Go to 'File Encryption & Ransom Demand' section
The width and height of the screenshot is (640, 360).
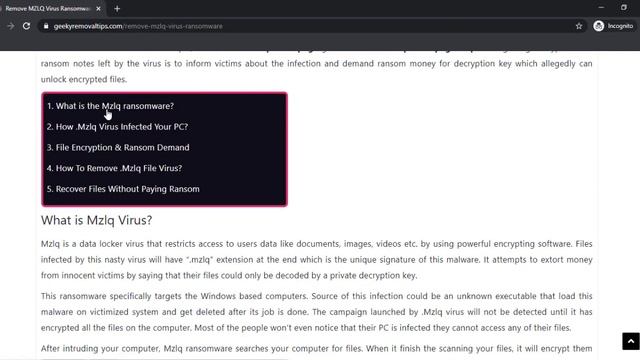tap(118, 148)
